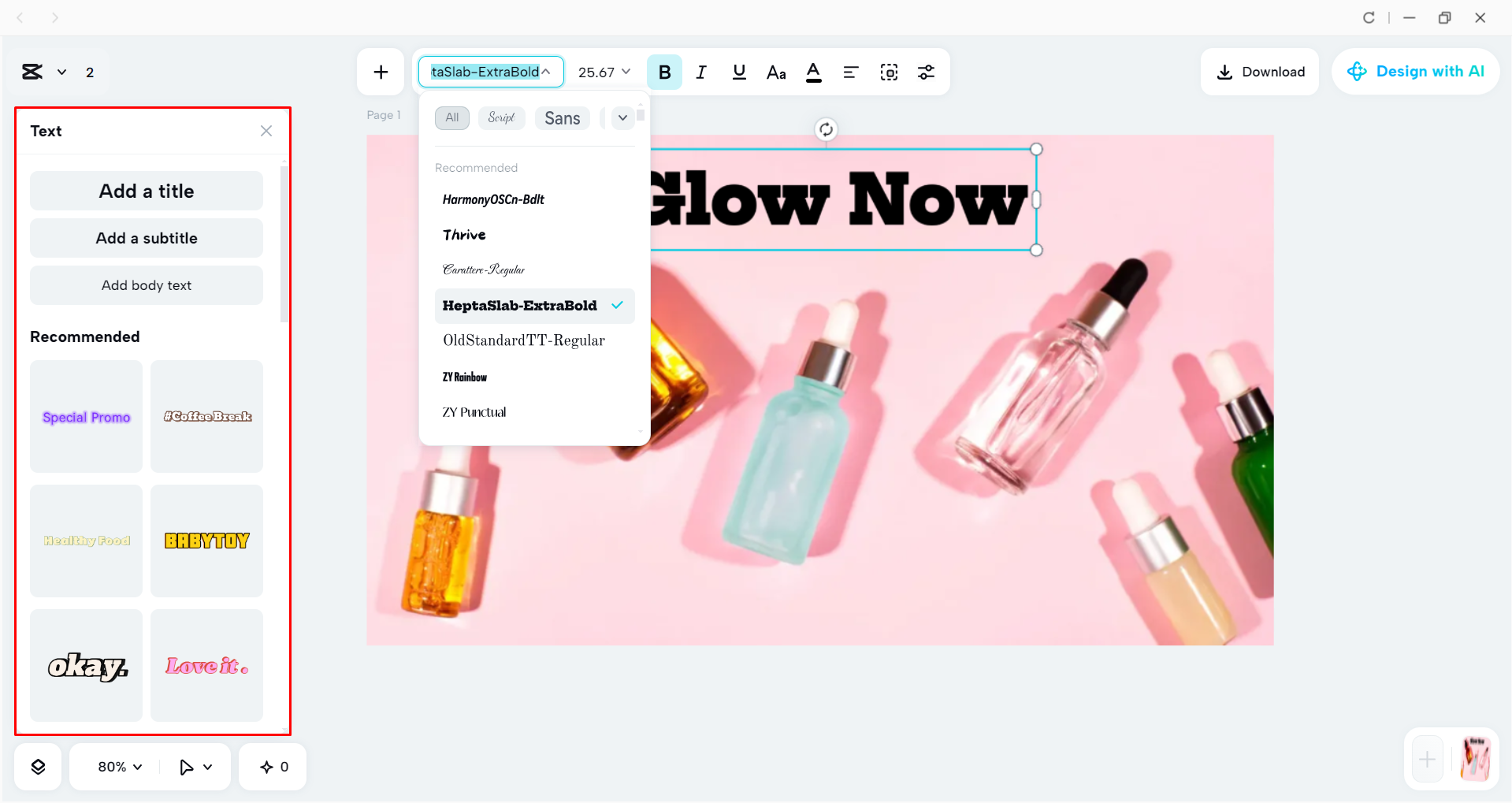Screen dimensions: 1512x803
Task: Open the Design with AI feature
Action: (1415, 71)
